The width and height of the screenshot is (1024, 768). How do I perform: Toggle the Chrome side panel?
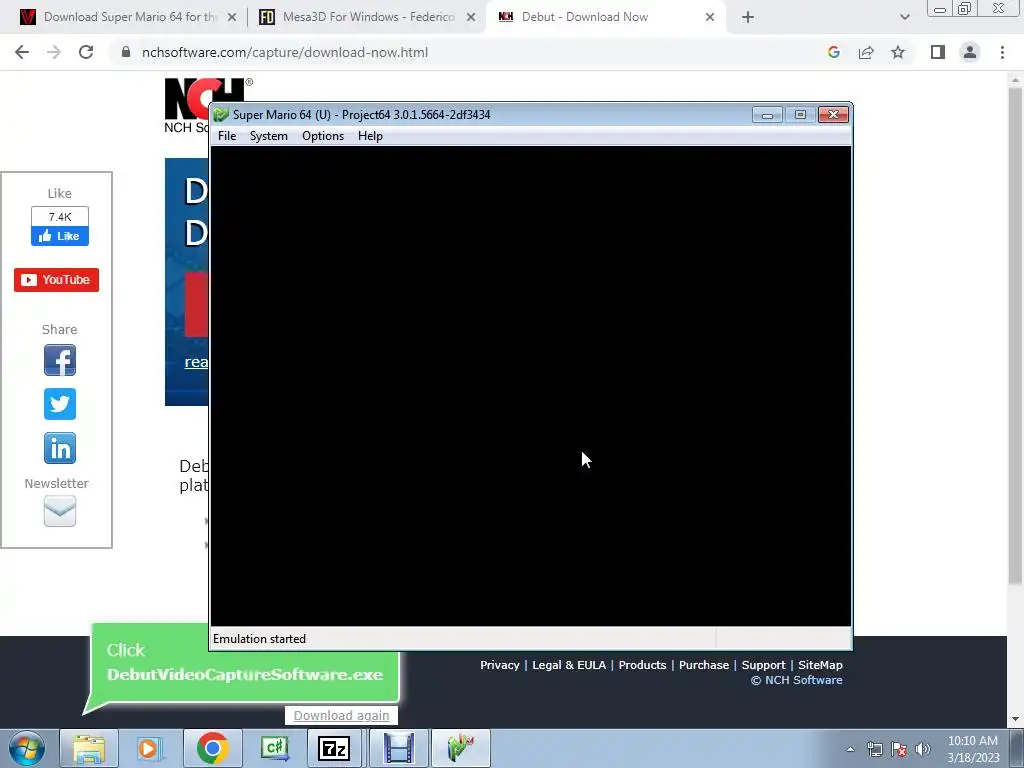[x=938, y=52]
